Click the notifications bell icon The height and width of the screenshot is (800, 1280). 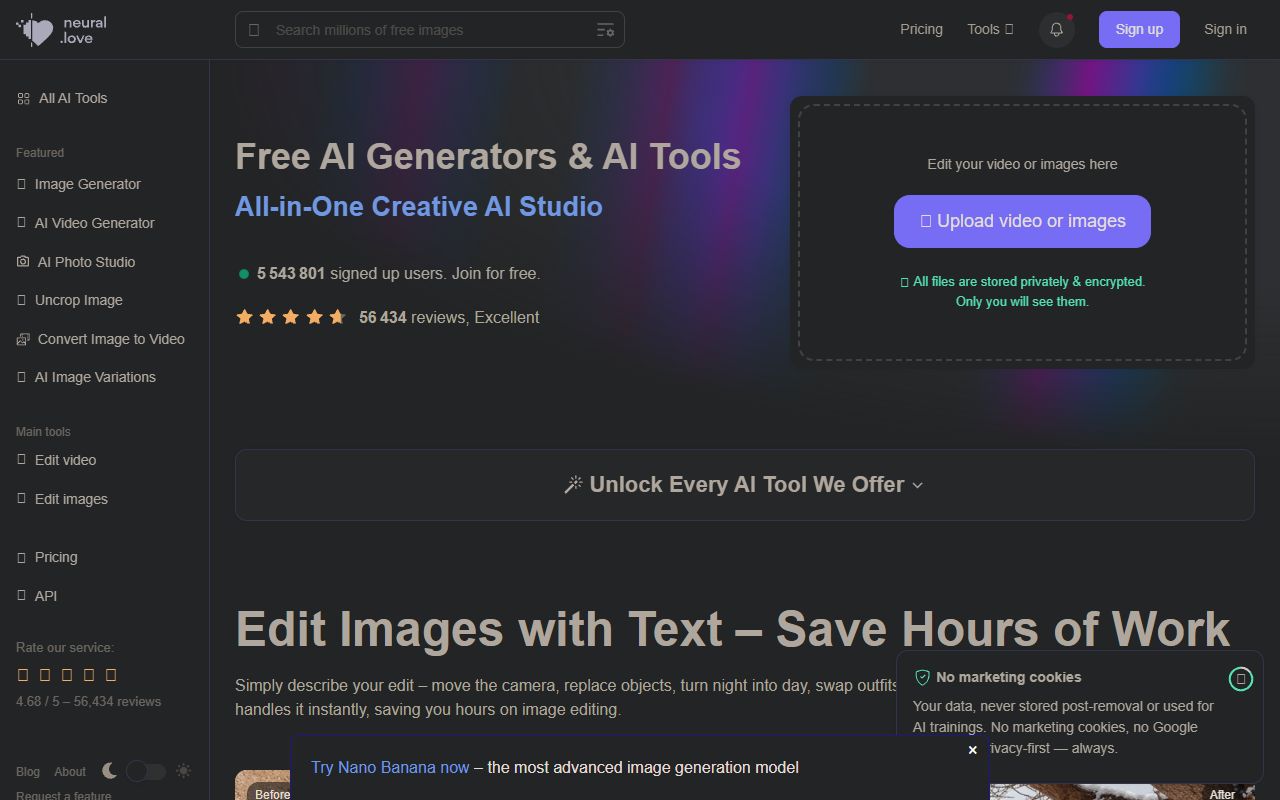click(x=1056, y=29)
